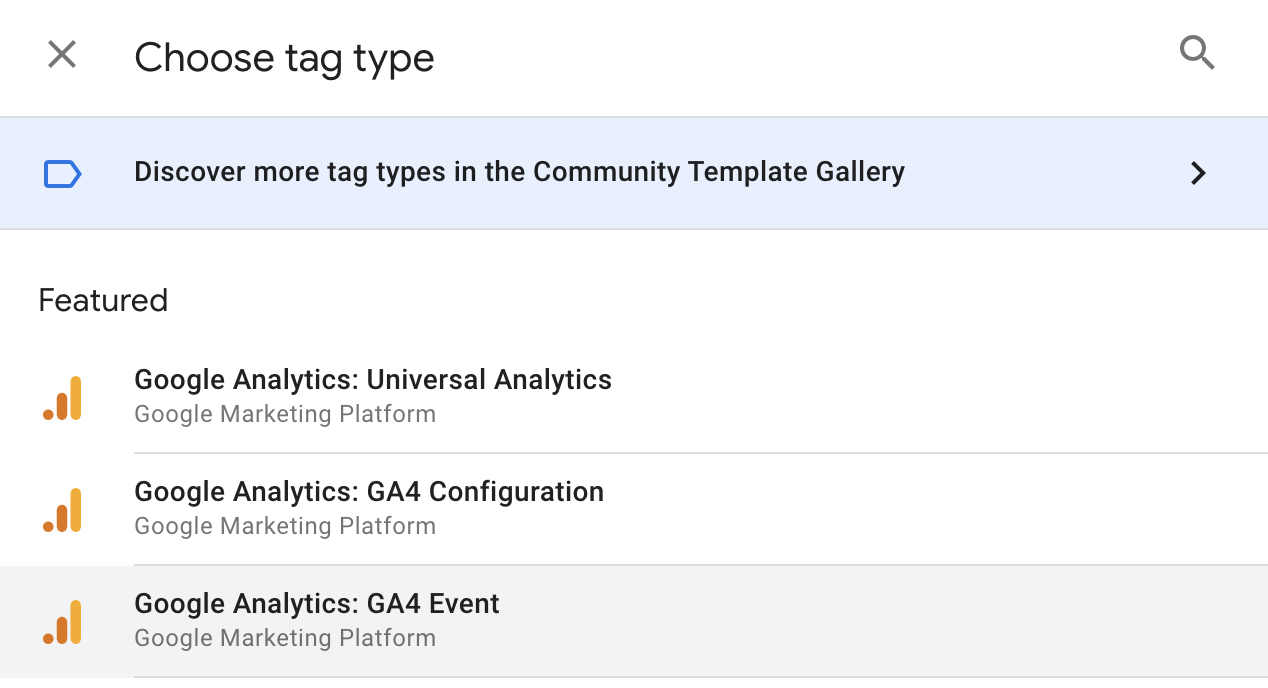This screenshot has width=1268, height=688.
Task: Pick Google Analytics: GA4 Event title
Action: coord(317,604)
